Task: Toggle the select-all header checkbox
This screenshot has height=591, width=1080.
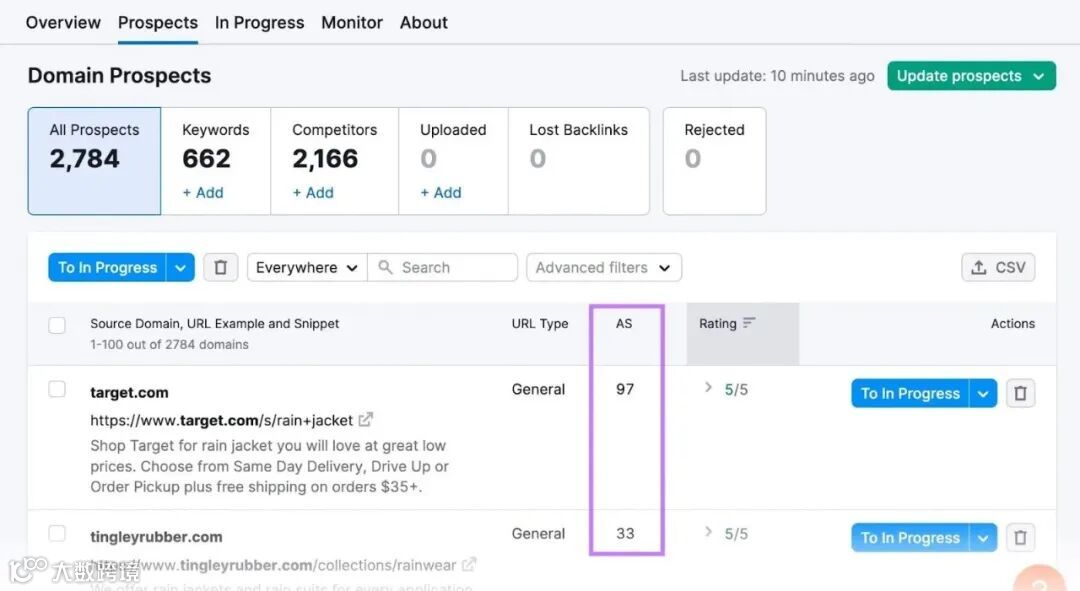Action: tap(57, 325)
